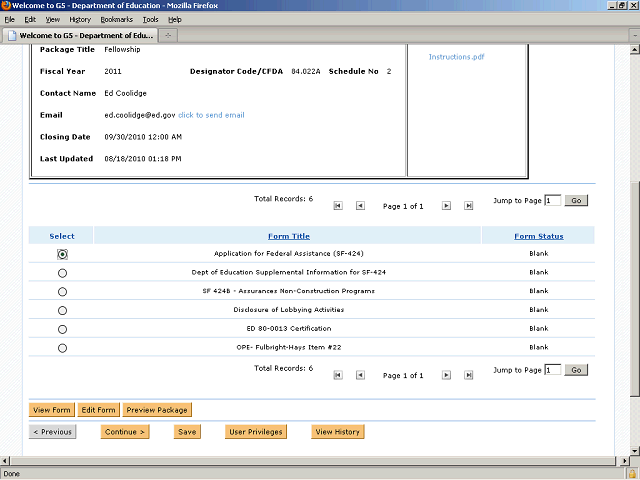Open a new tab with plus button
This screenshot has height=480, width=640.
[168, 36]
